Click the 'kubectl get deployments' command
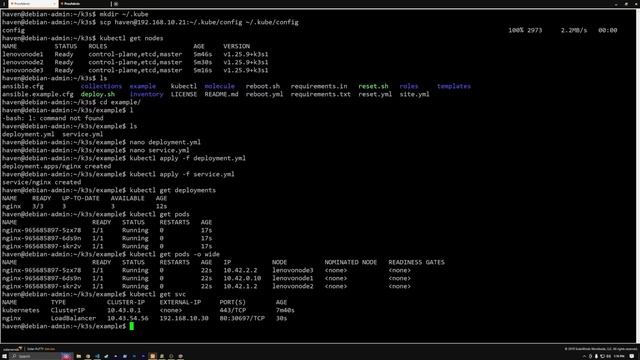 [x=173, y=190]
